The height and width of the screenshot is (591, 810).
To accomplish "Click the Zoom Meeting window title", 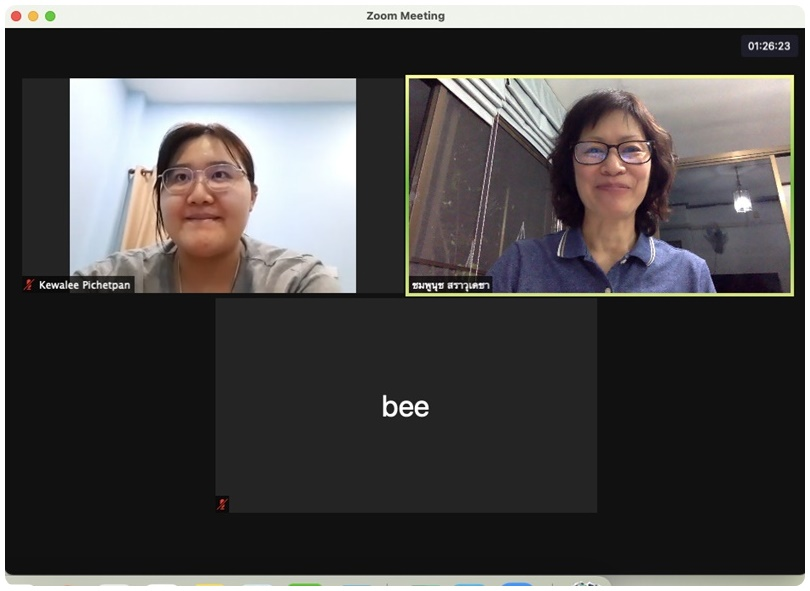I will 405,16.
